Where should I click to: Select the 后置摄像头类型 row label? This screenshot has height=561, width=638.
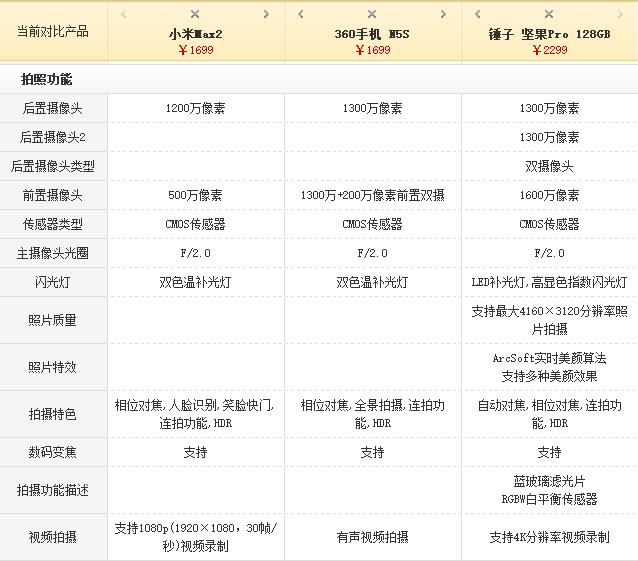click(53, 166)
